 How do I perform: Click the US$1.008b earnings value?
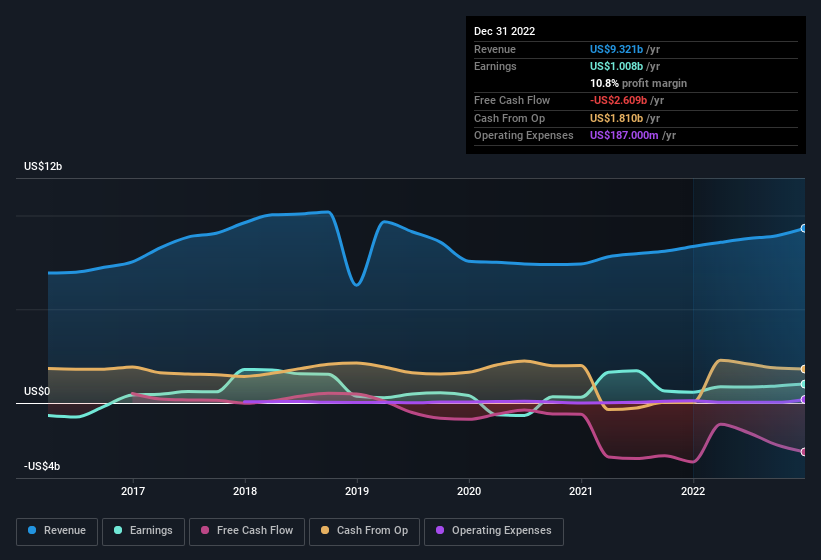point(616,66)
